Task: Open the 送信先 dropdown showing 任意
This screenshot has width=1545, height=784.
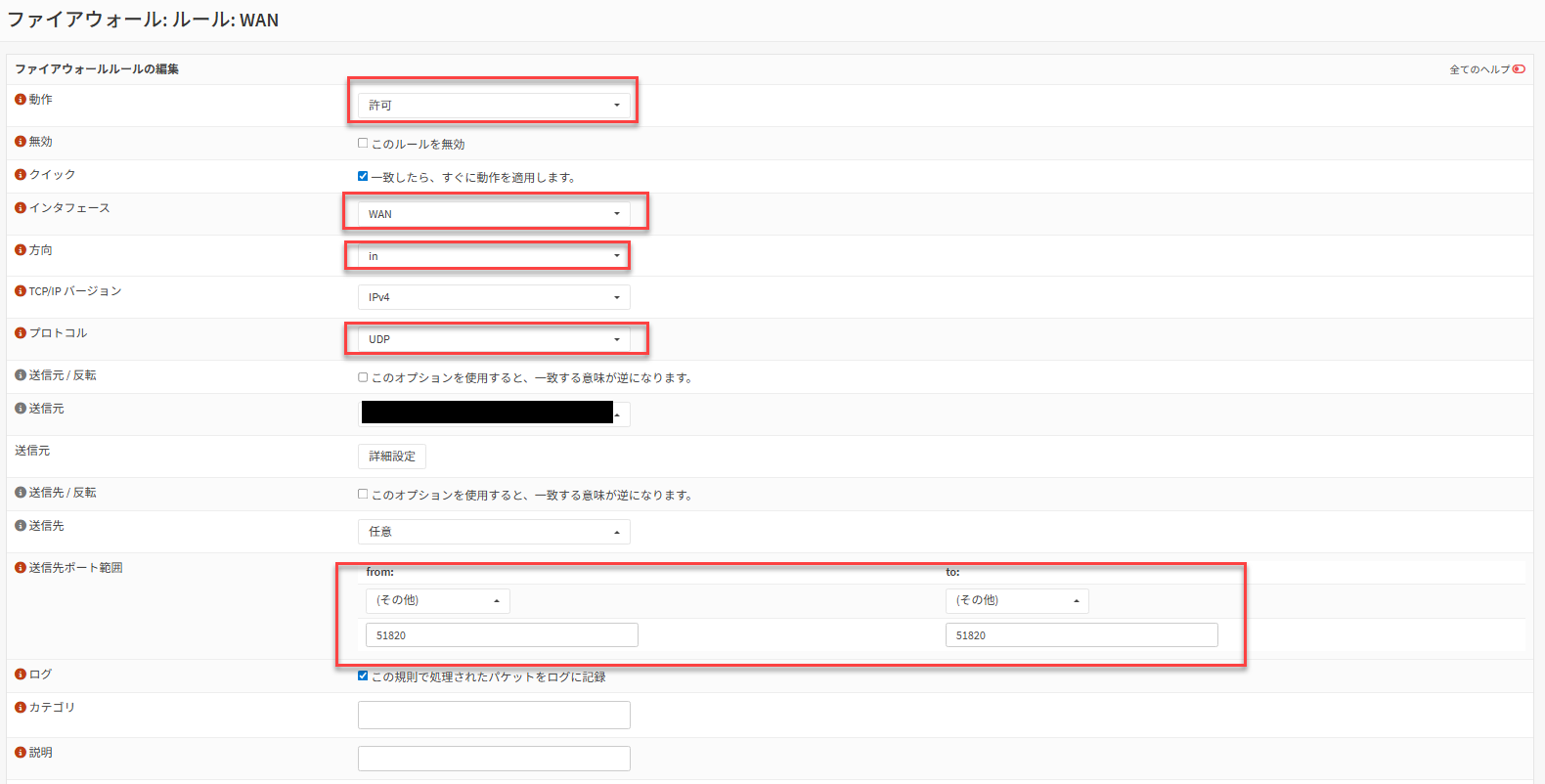Action: tap(494, 532)
